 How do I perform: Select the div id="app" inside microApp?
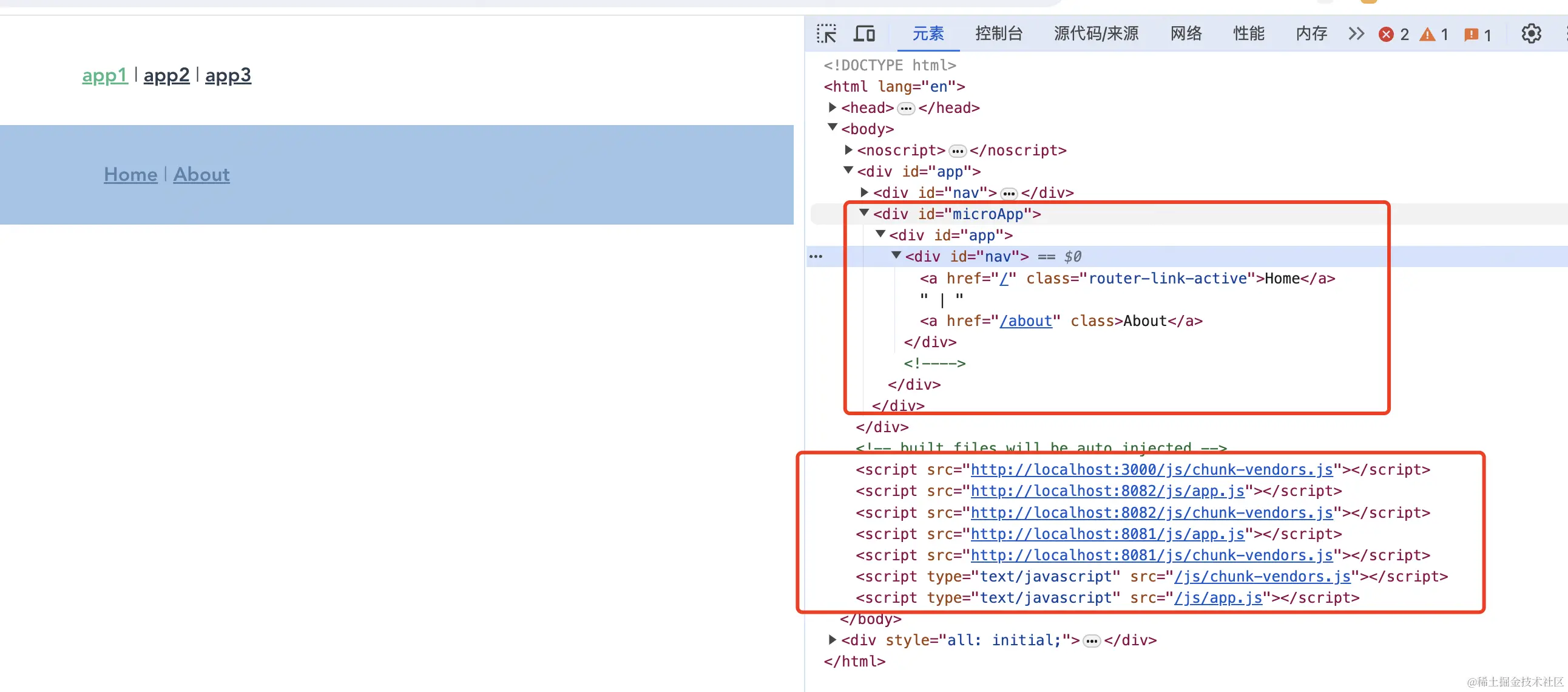[x=951, y=235]
